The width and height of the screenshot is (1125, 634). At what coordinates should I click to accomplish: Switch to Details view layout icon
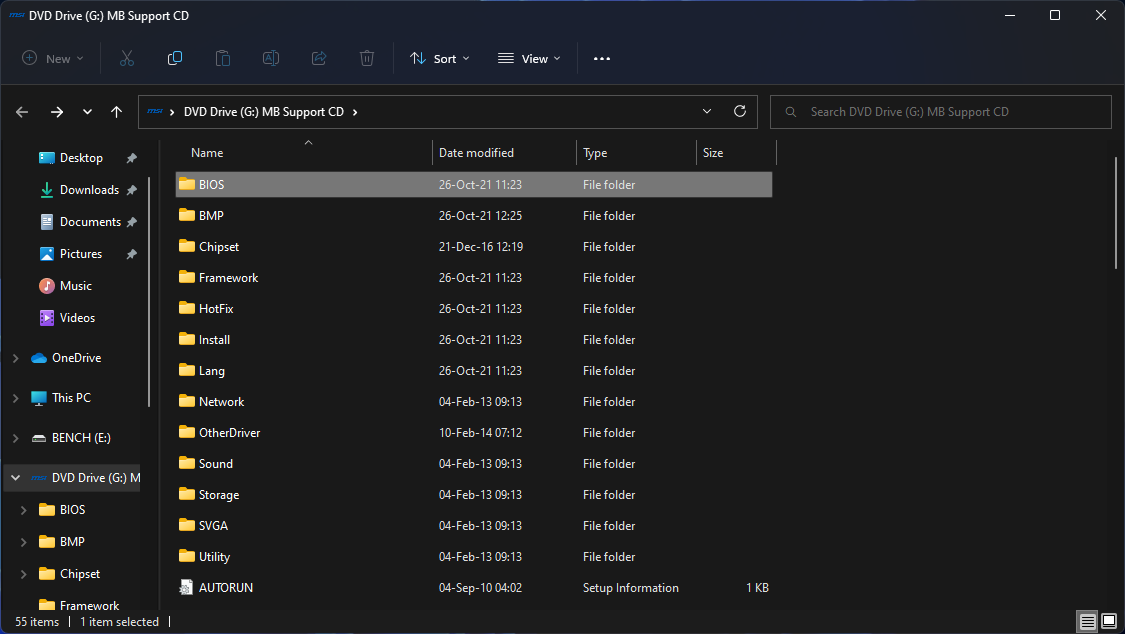pyautogui.click(x=1087, y=622)
